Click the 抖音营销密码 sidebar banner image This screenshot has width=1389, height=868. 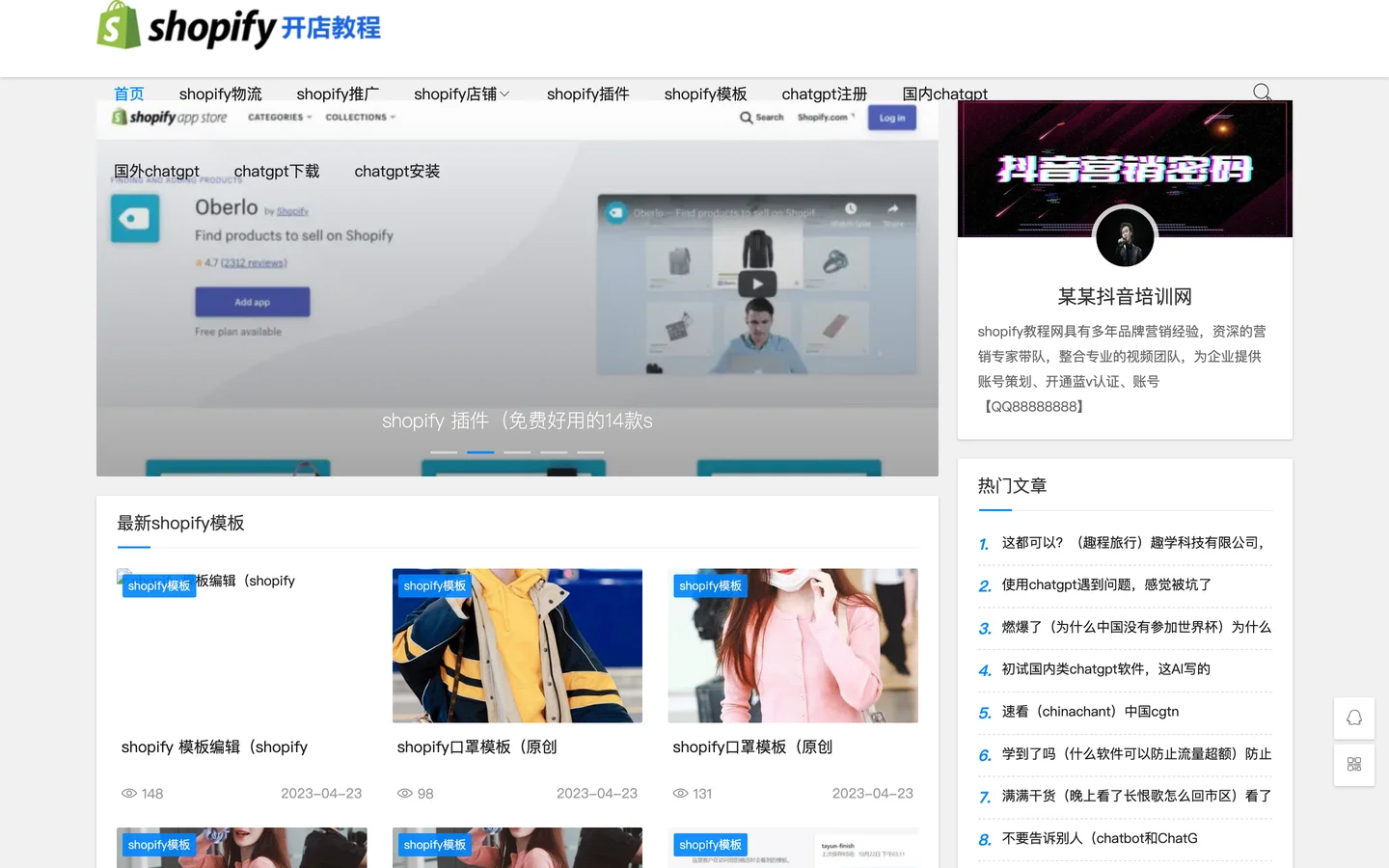coord(1125,169)
